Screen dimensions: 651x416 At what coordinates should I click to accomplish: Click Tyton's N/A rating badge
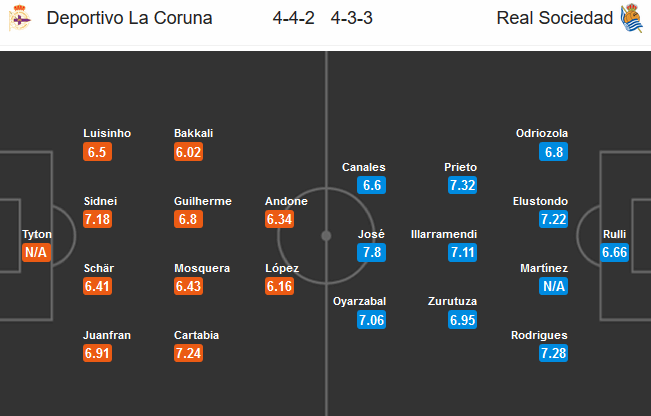tap(36, 253)
